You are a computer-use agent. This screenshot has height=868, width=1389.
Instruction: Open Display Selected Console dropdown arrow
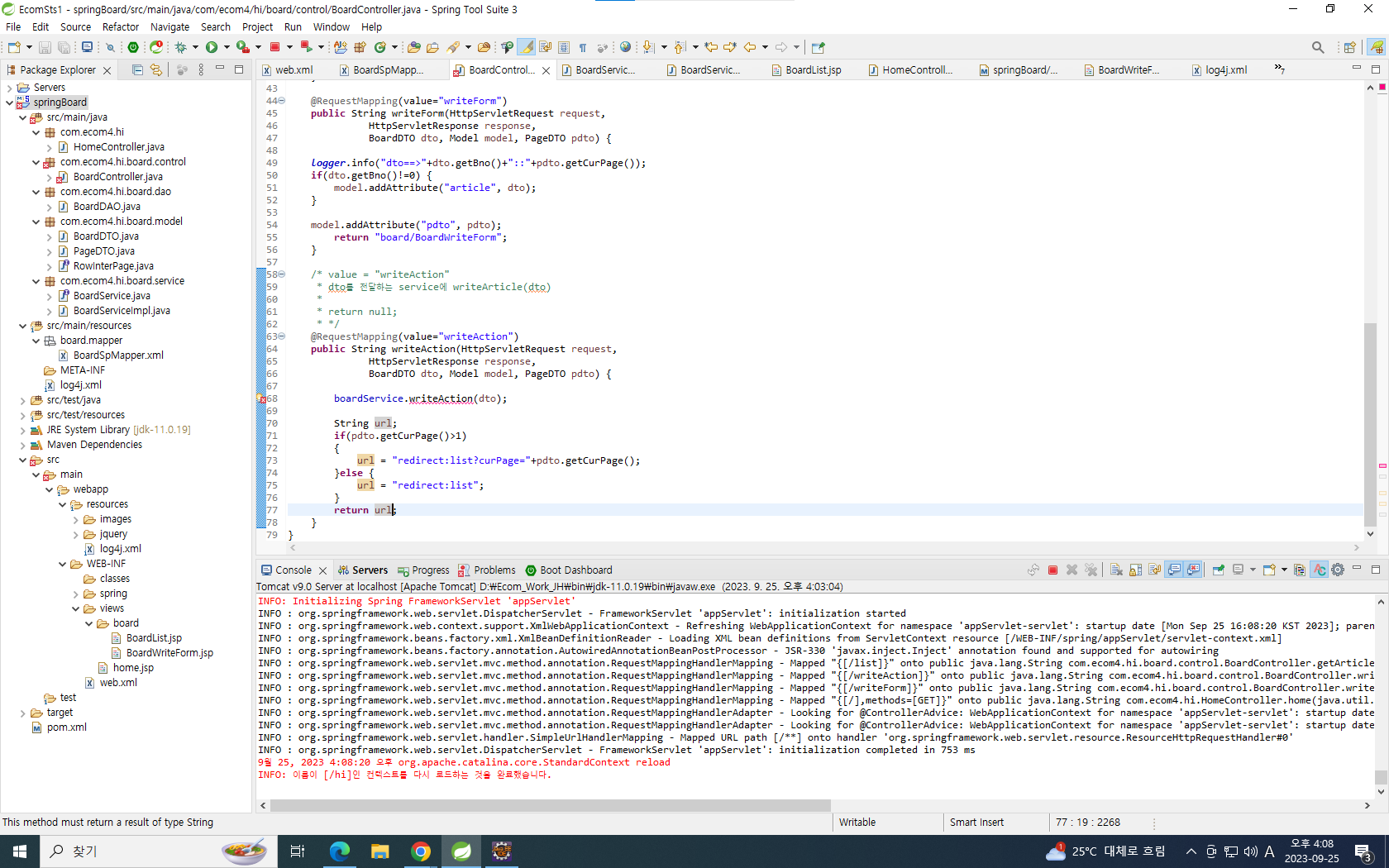point(1253,570)
